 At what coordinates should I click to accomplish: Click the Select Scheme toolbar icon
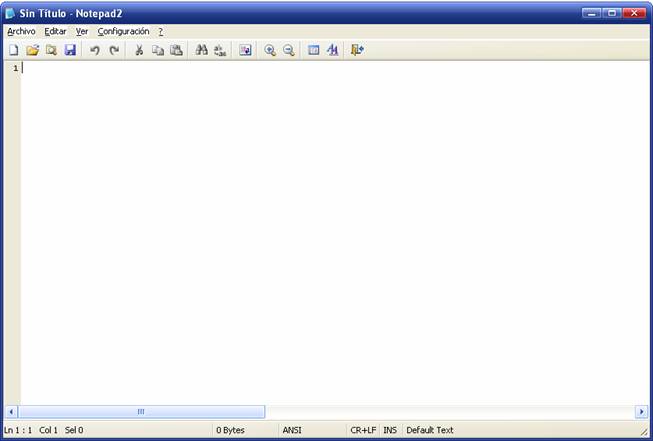(314, 50)
